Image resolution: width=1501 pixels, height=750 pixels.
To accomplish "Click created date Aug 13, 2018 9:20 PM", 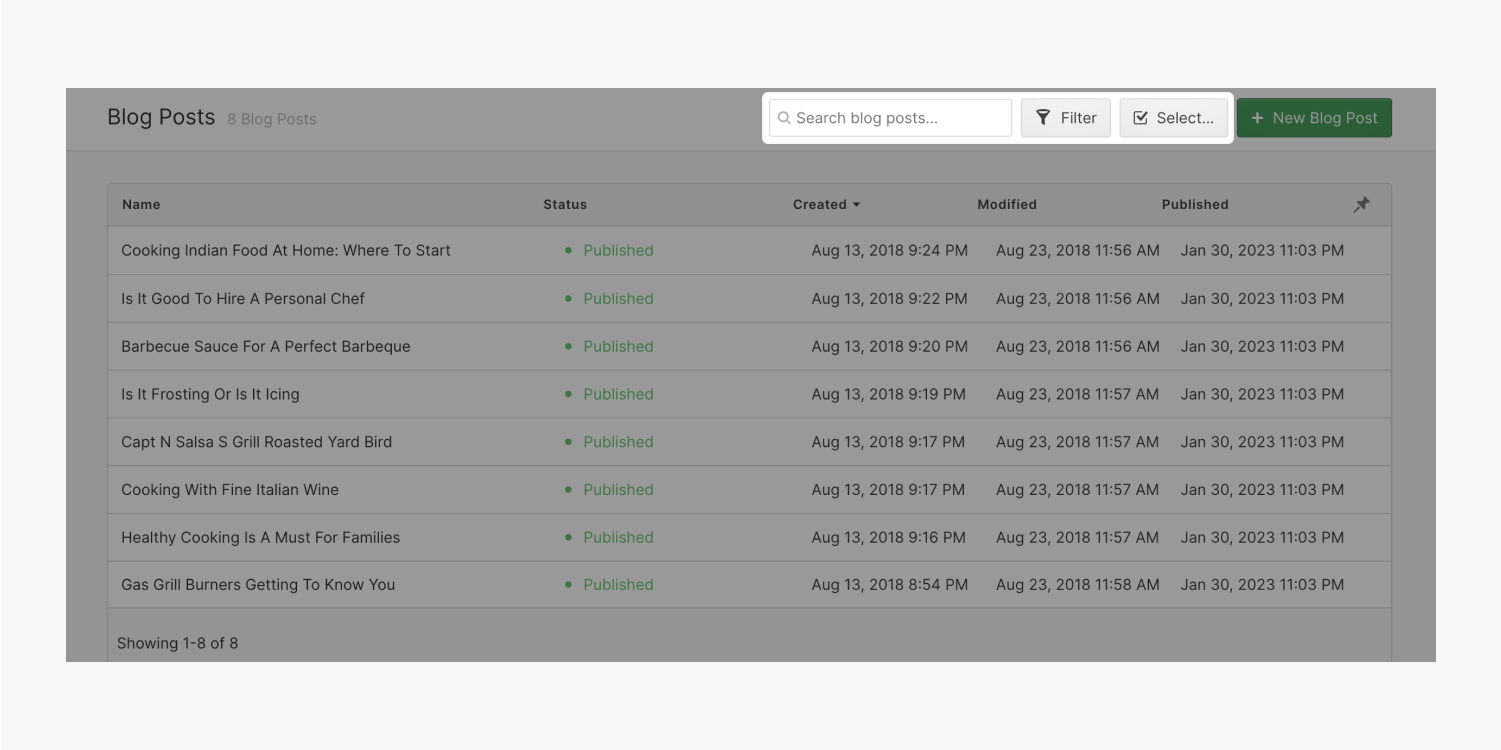I will click(890, 346).
